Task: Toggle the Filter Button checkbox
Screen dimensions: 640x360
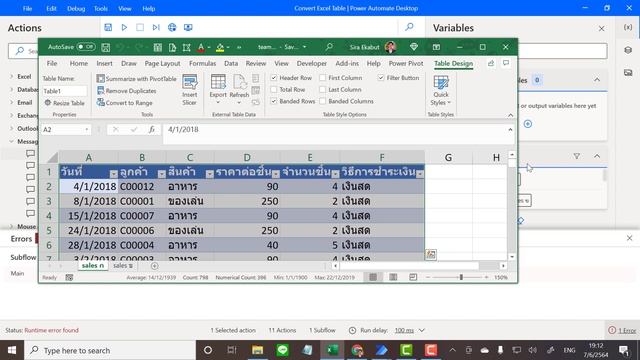Action: click(381, 78)
